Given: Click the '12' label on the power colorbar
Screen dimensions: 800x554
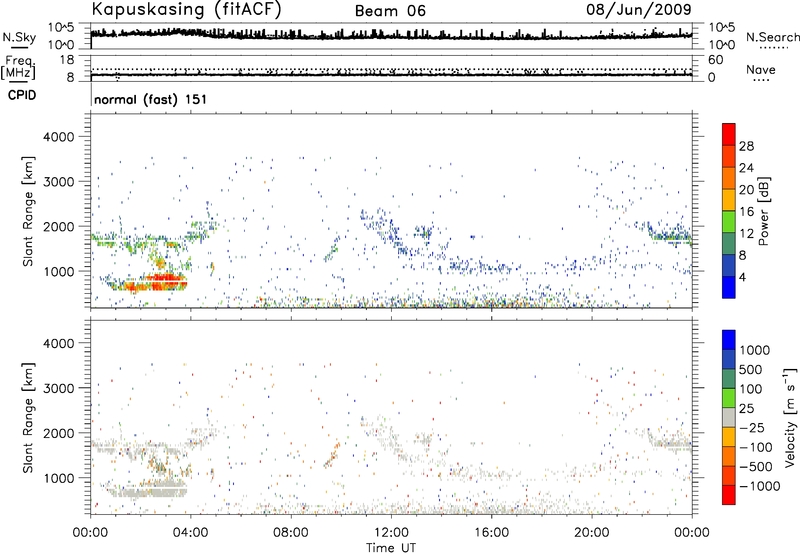Looking at the screenshot, I should pos(746,234).
